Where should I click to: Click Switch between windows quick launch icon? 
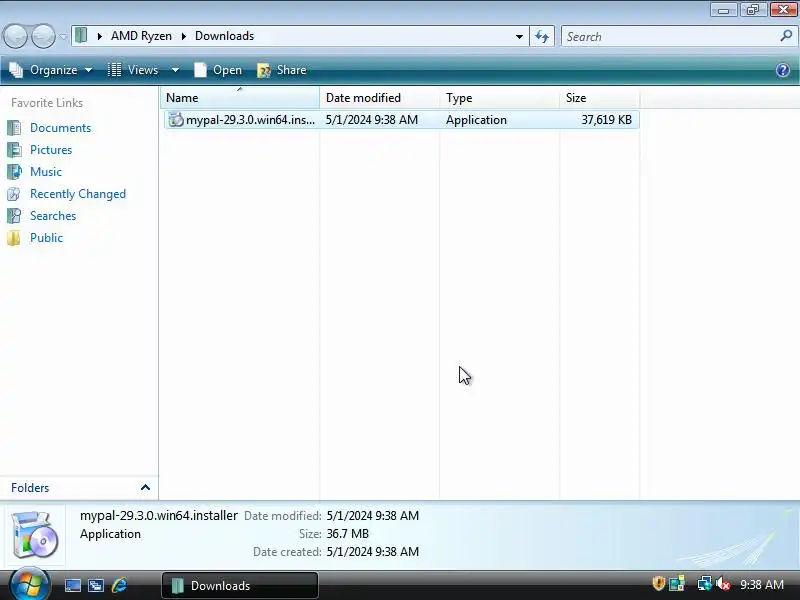coord(96,585)
